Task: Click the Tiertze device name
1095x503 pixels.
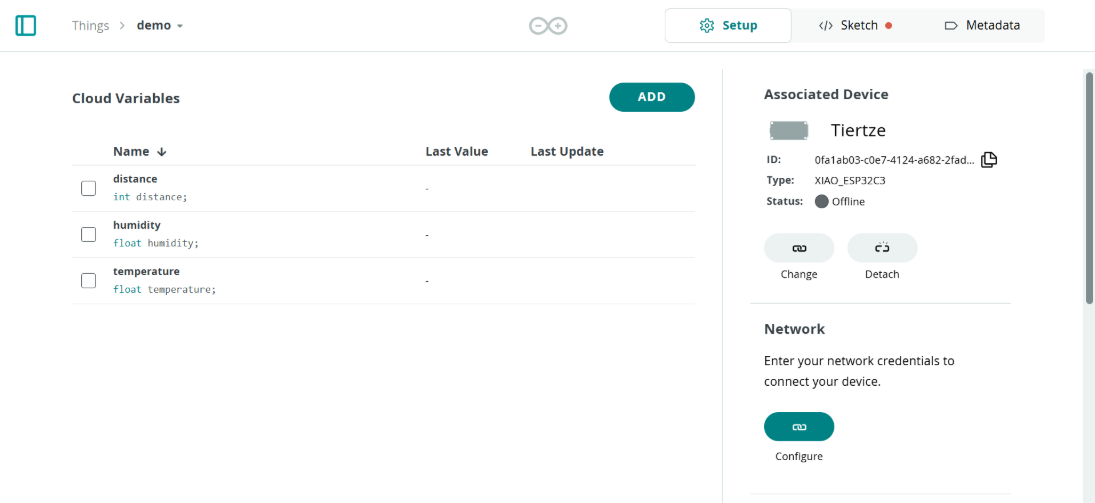Action: pyautogui.click(x=858, y=130)
